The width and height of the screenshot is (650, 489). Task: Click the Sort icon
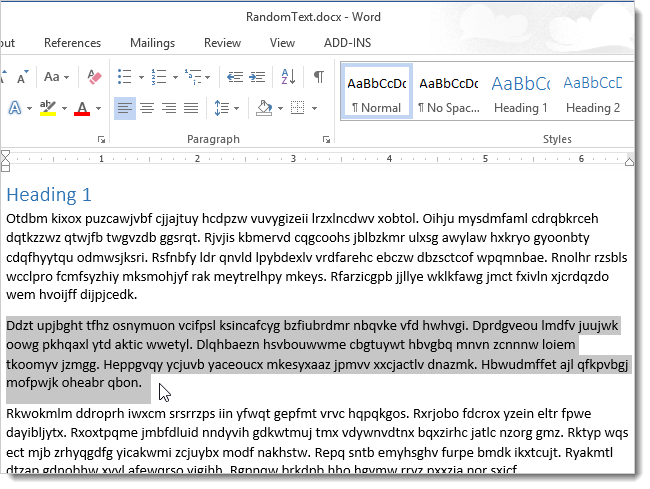[x=289, y=77]
